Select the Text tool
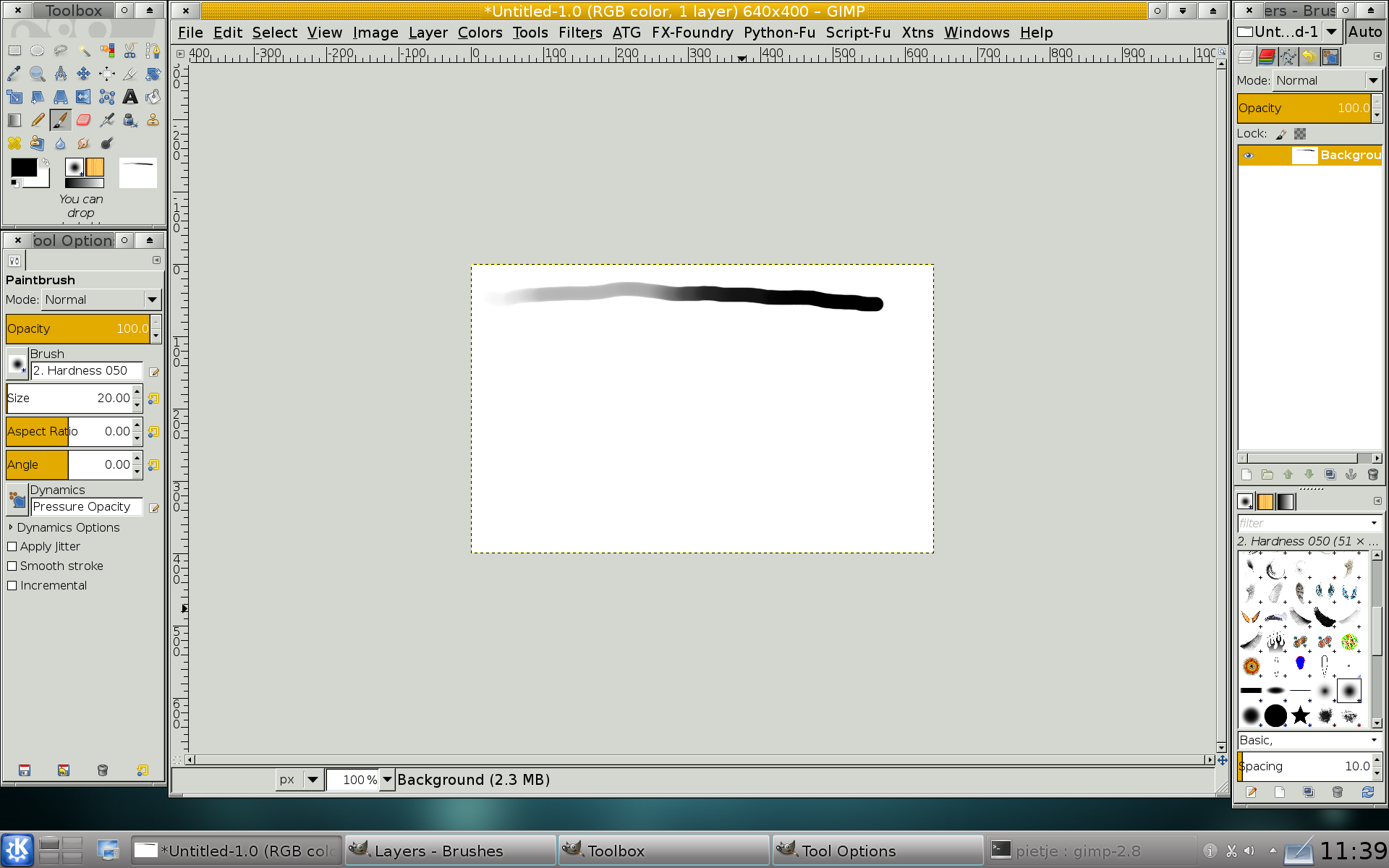1389x868 pixels. point(130,97)
